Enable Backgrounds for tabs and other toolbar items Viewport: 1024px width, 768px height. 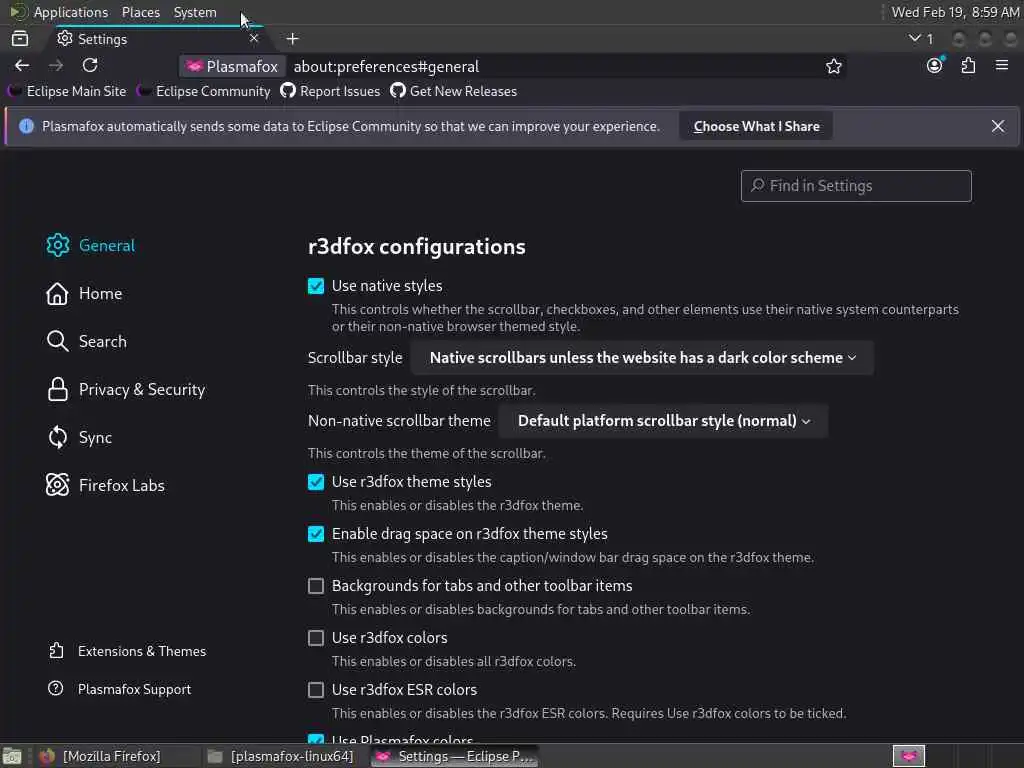coord(316,586)
